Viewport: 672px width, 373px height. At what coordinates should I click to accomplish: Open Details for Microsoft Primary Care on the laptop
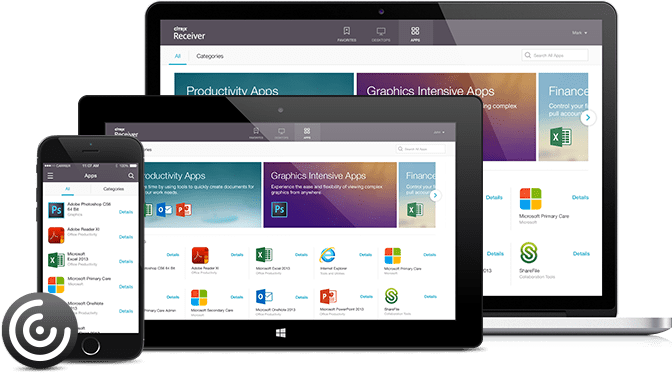(580, 198)
